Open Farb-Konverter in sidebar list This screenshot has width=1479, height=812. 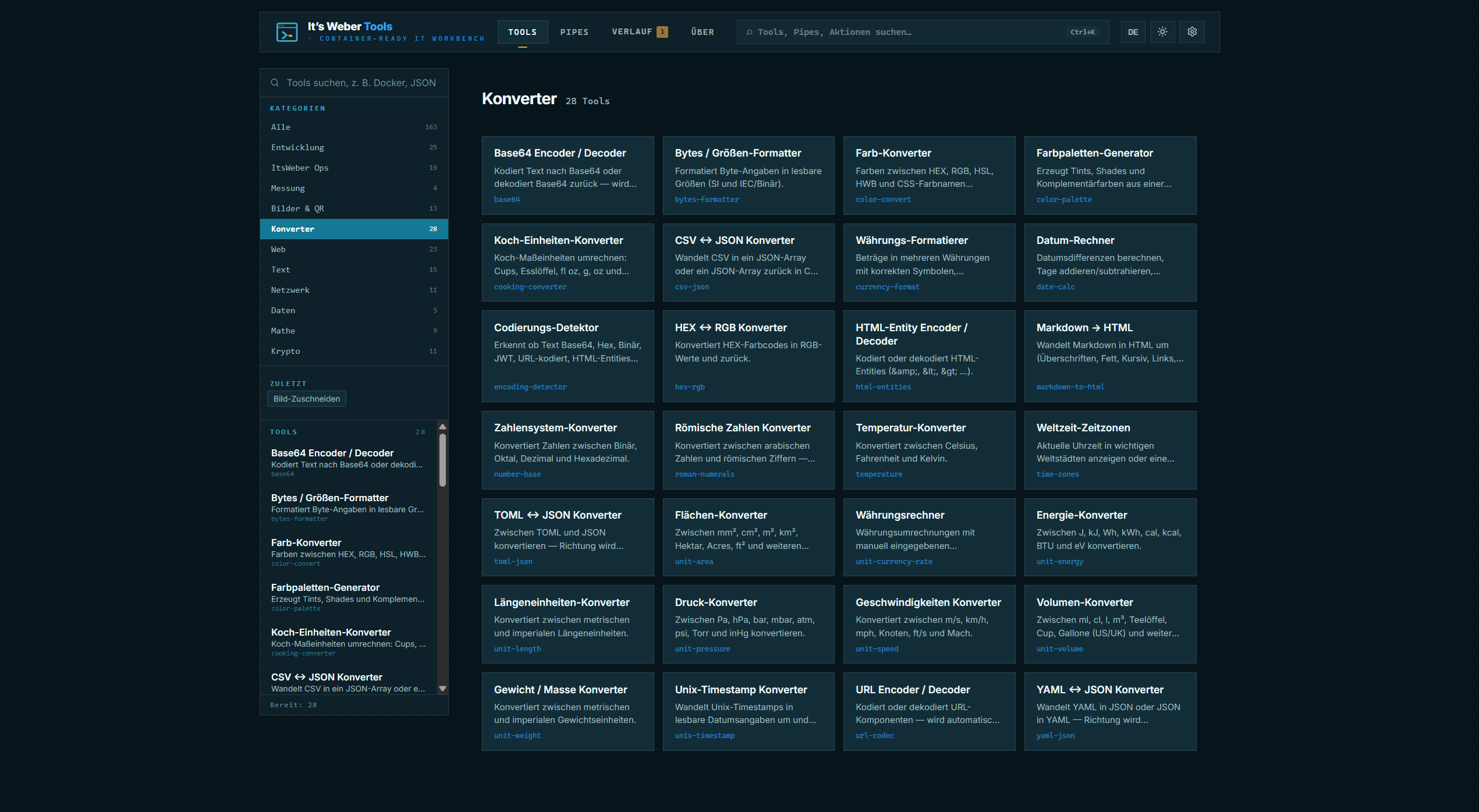[349, 552]
